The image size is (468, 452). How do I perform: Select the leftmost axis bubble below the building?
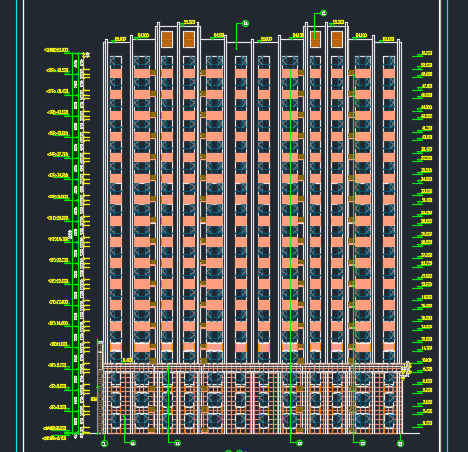click(104, 444)
